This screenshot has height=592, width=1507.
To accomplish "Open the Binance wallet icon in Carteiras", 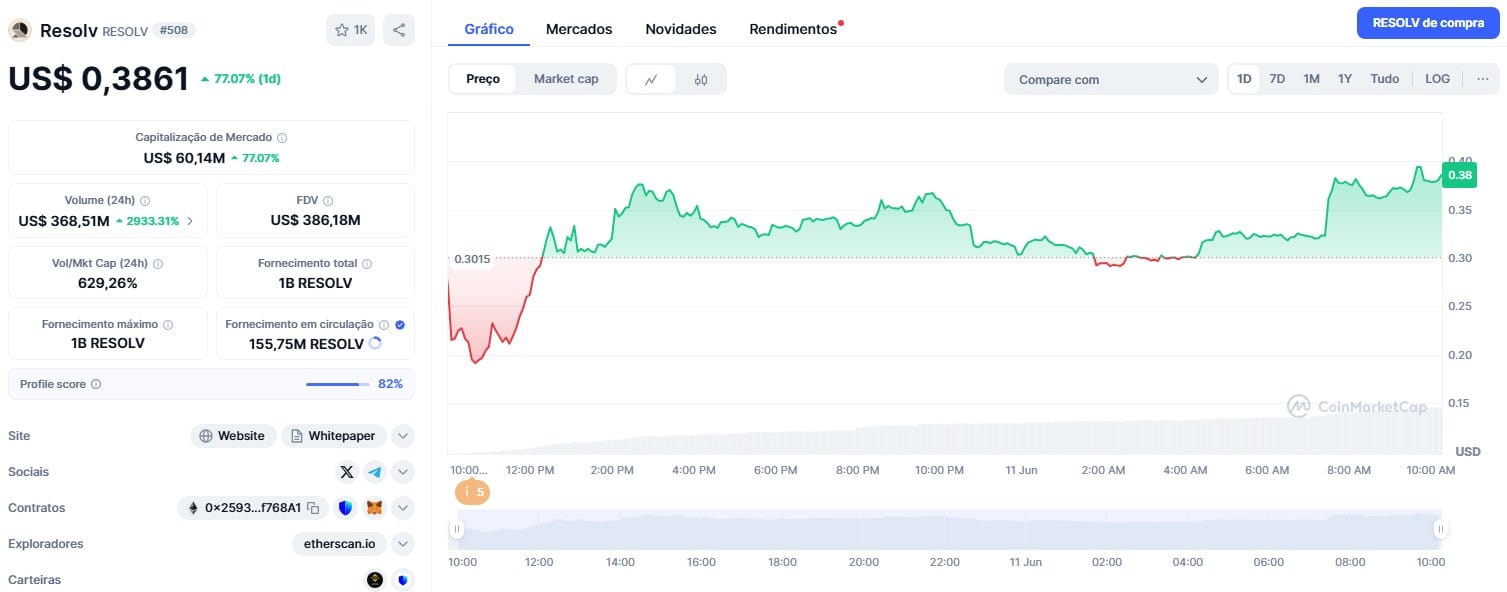I will [375, 580].
